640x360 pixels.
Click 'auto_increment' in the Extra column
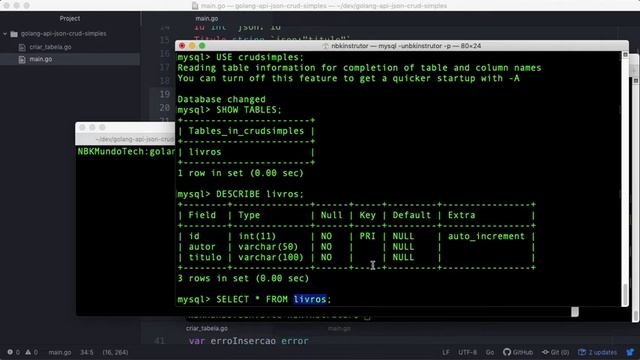486,236
